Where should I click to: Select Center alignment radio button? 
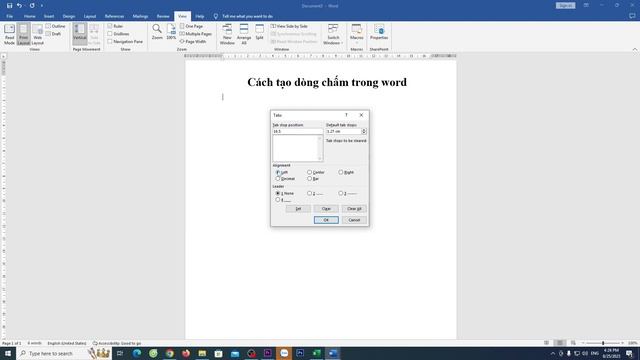point(309,173)
